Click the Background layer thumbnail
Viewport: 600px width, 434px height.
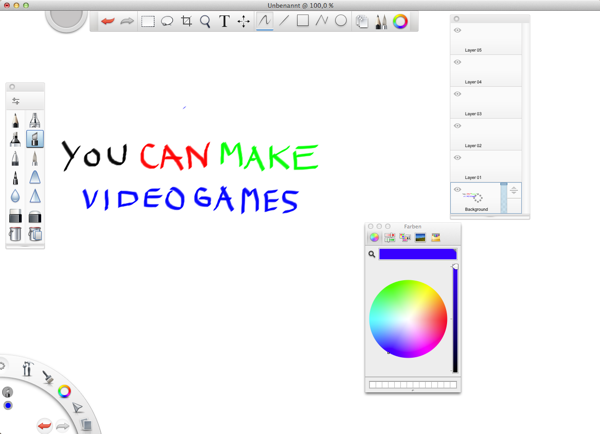tap(473, 197)
